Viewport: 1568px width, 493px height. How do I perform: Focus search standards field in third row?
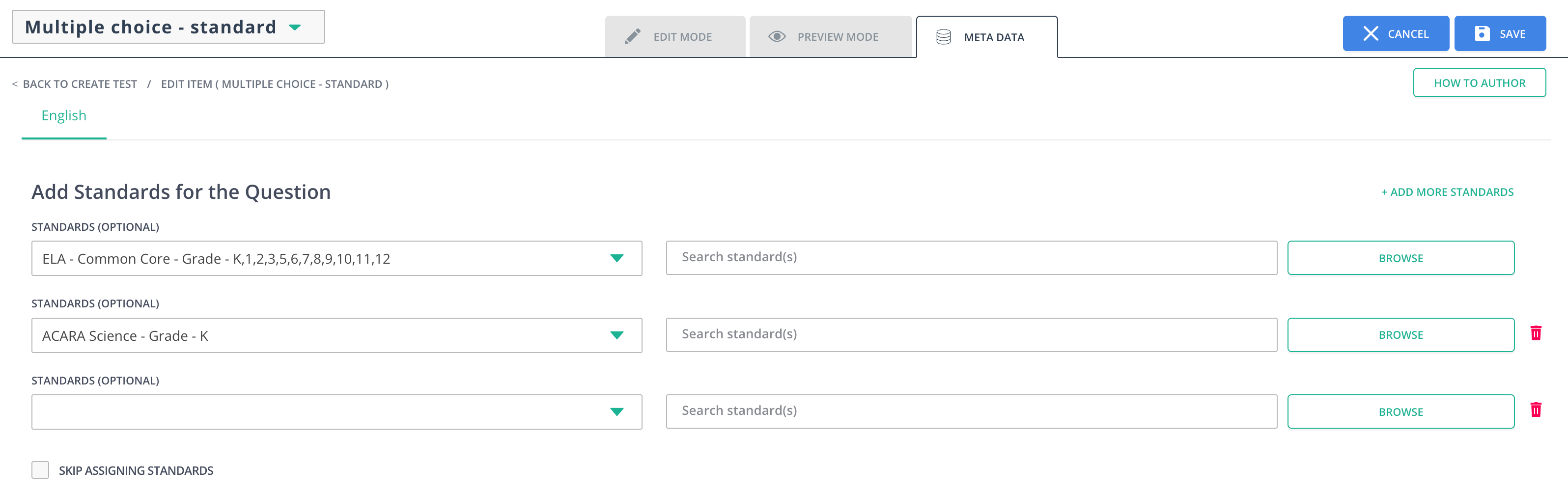[972, 411]
